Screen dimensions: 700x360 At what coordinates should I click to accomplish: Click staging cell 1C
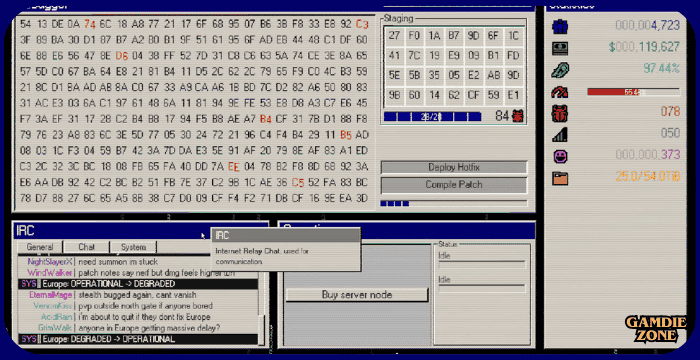pyautogui.click(x=513, y=36)
